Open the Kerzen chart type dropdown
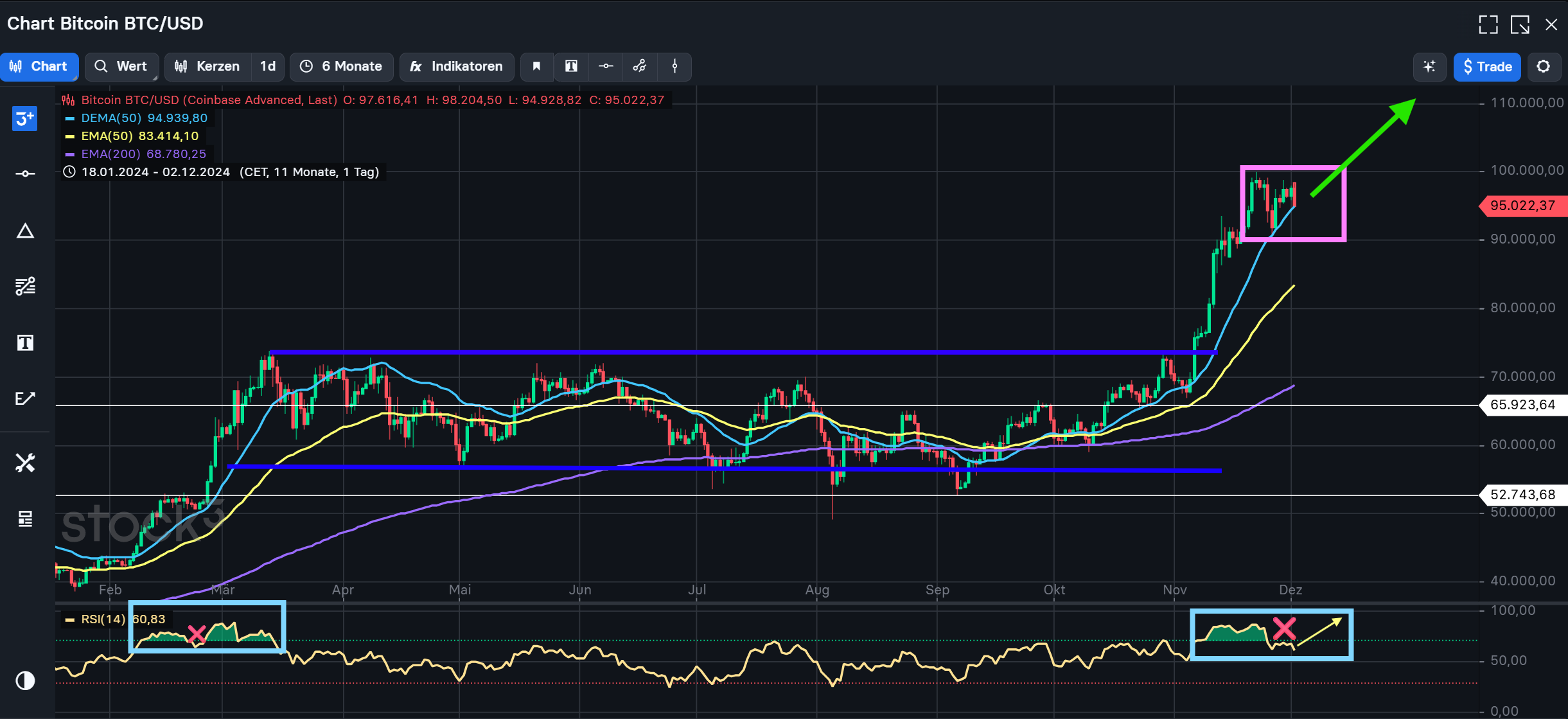This screenshot has height=719, width=1568. [x=207, y=67]
